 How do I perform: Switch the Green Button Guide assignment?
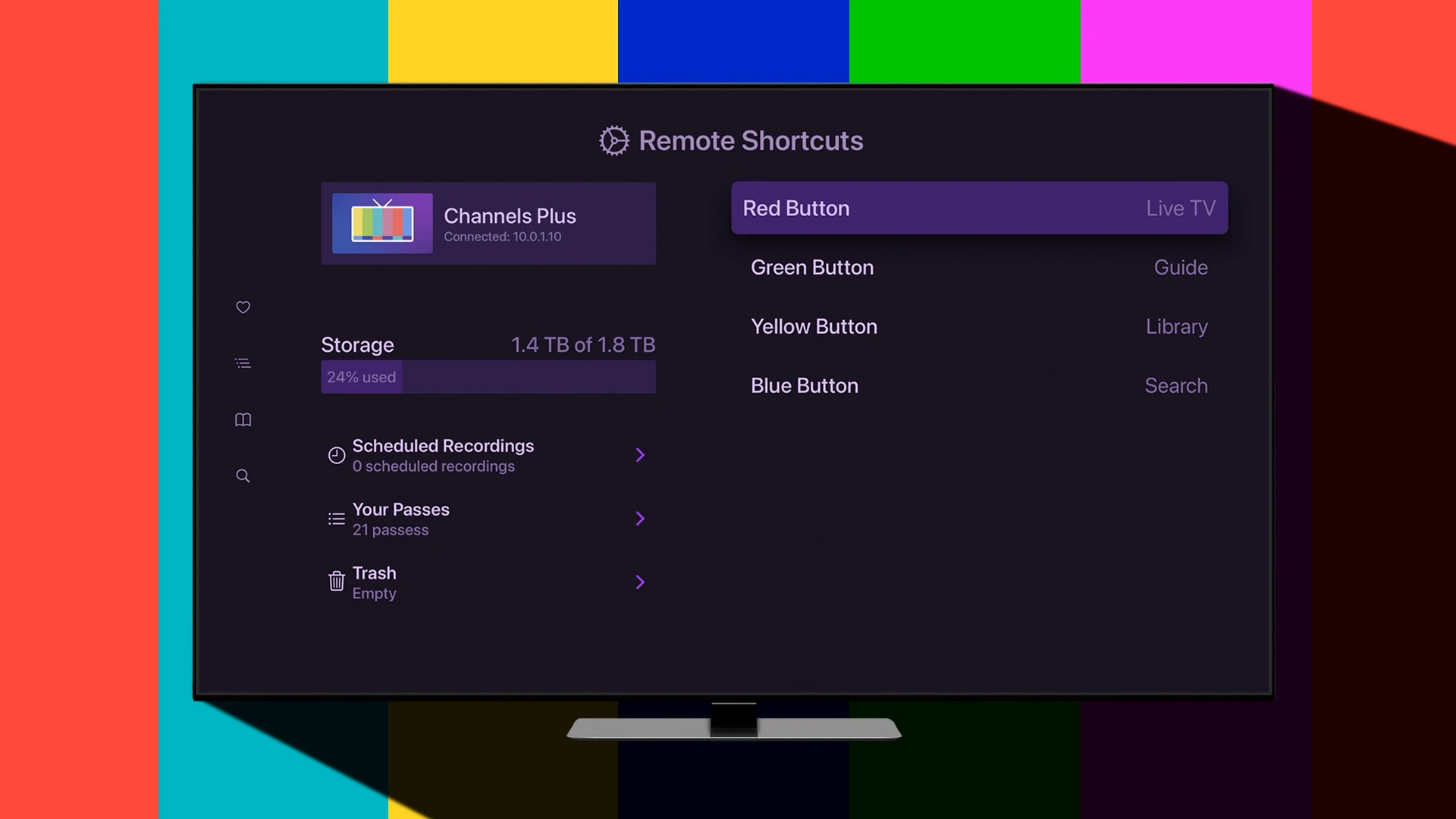pos(978,267)
